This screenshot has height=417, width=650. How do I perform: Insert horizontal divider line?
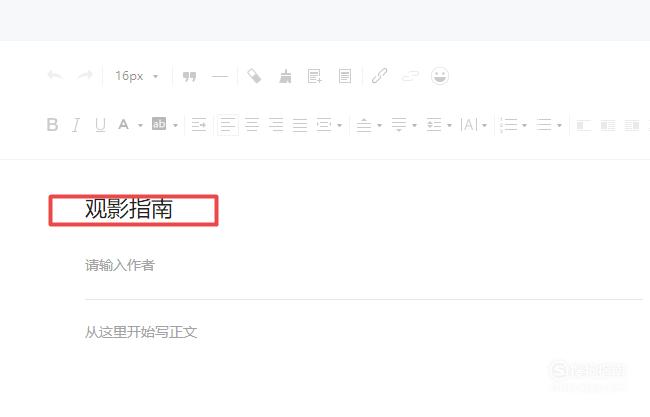click(220, 76)
